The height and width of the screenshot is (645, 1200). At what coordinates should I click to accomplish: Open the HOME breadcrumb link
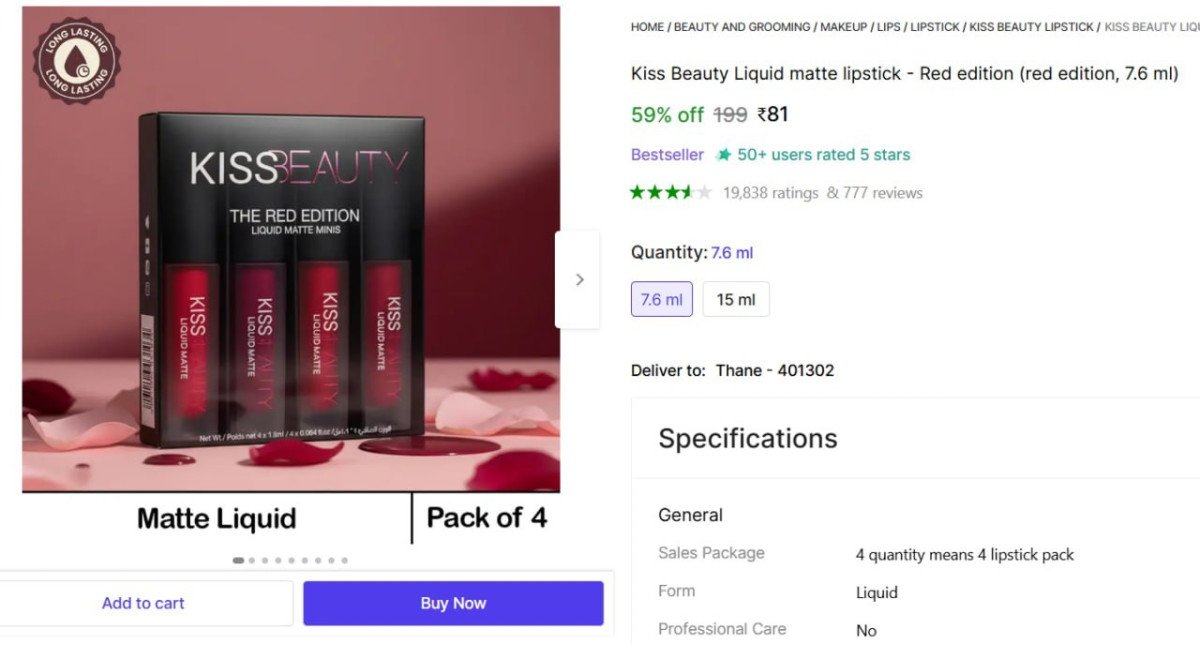[647, 27]
